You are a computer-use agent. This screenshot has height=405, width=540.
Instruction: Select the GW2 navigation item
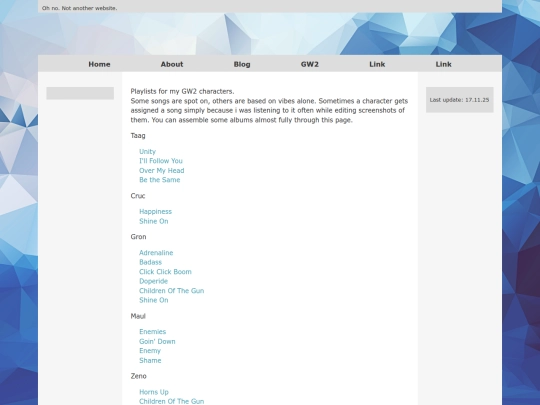coord(310,64)
